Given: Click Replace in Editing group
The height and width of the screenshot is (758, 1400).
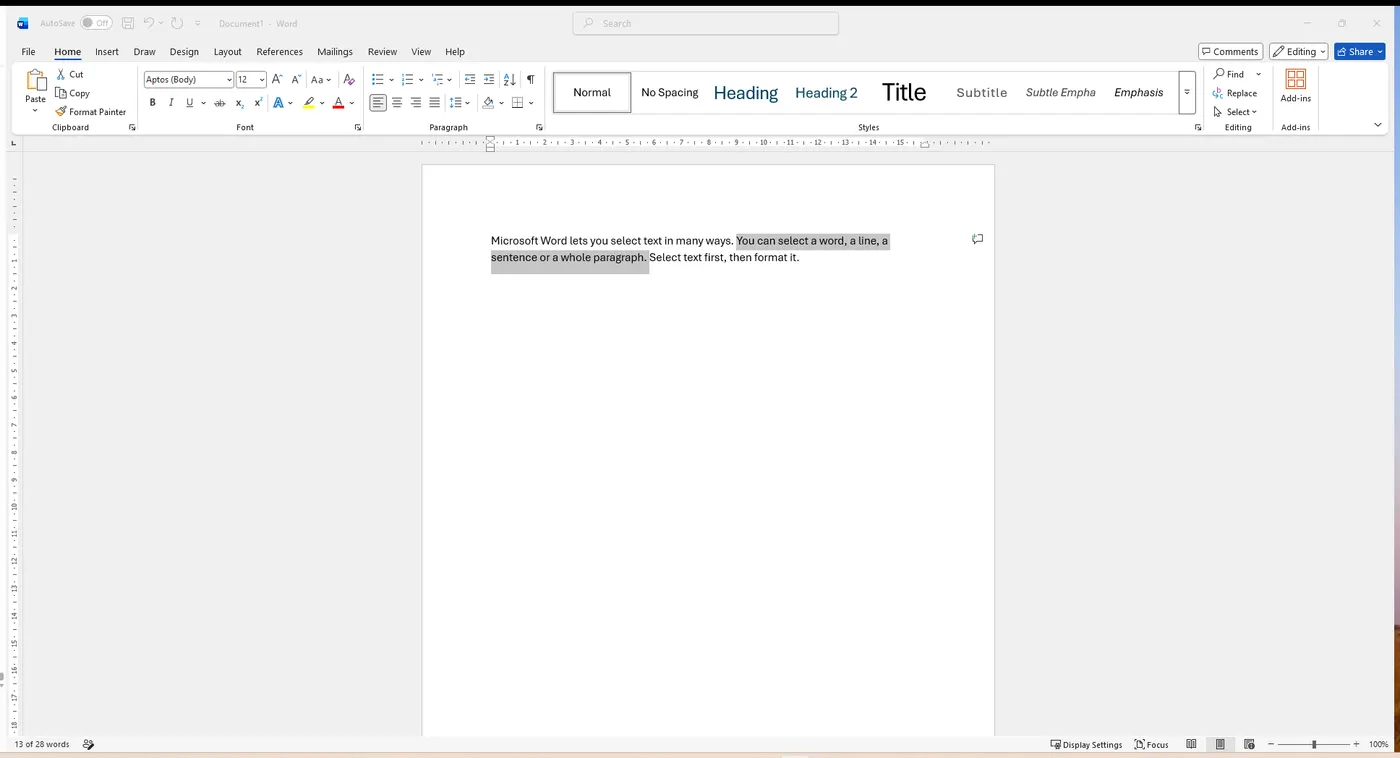Looking at the screenshot, I should coord(1236,93).
